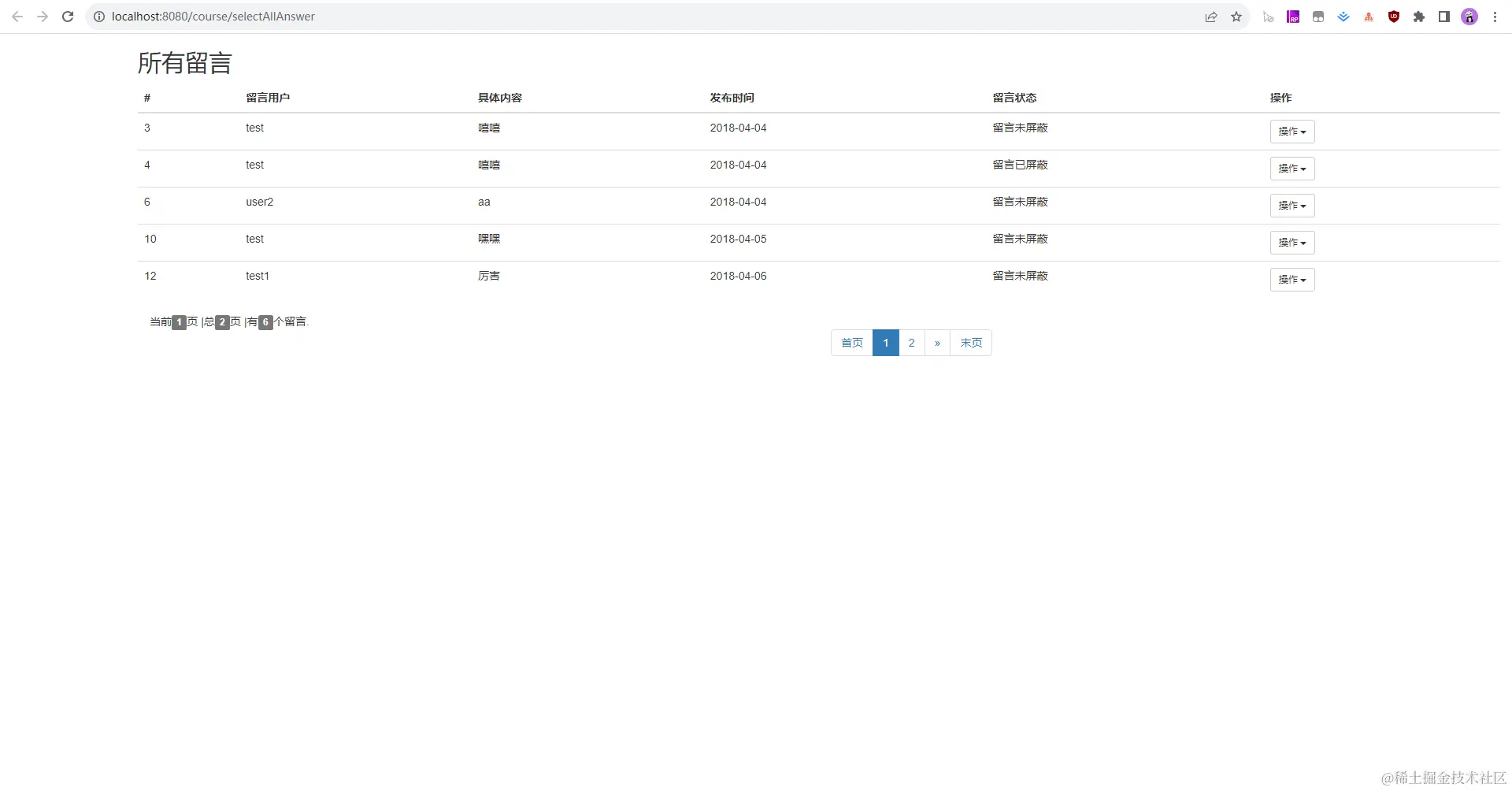Click the user name test1

click(x=258, y=276)
